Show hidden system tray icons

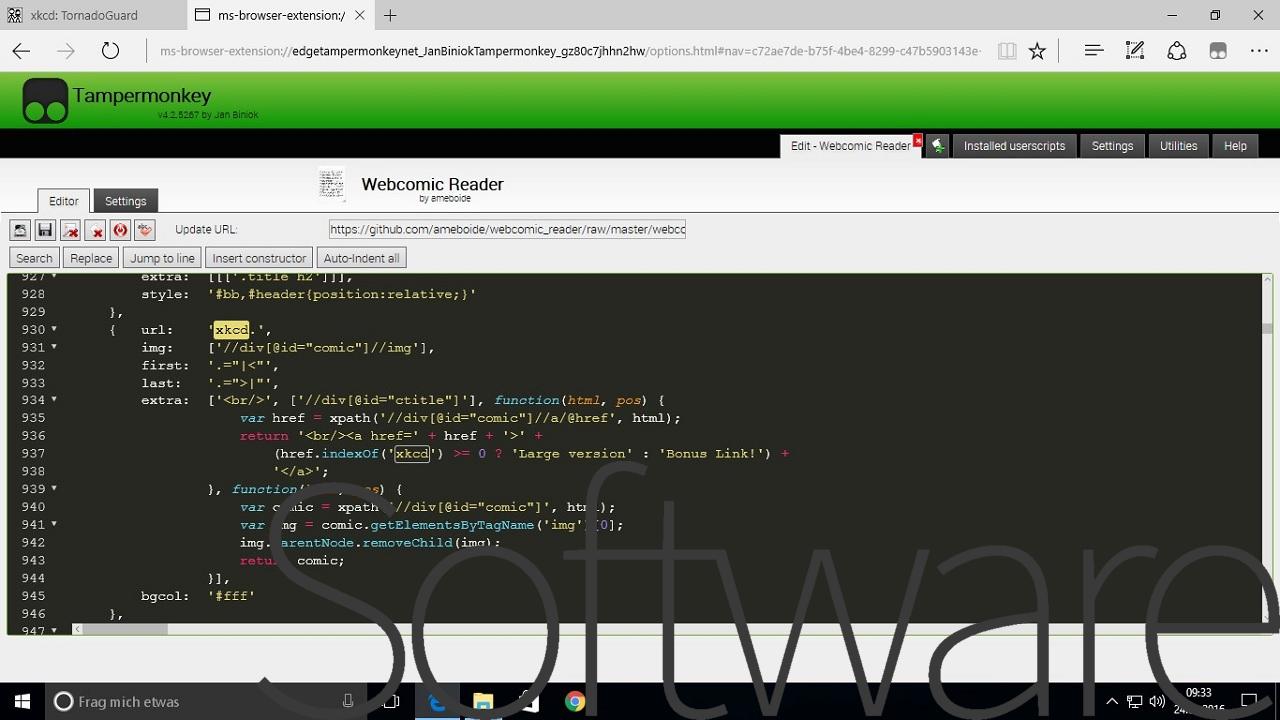click(1112, 701)
